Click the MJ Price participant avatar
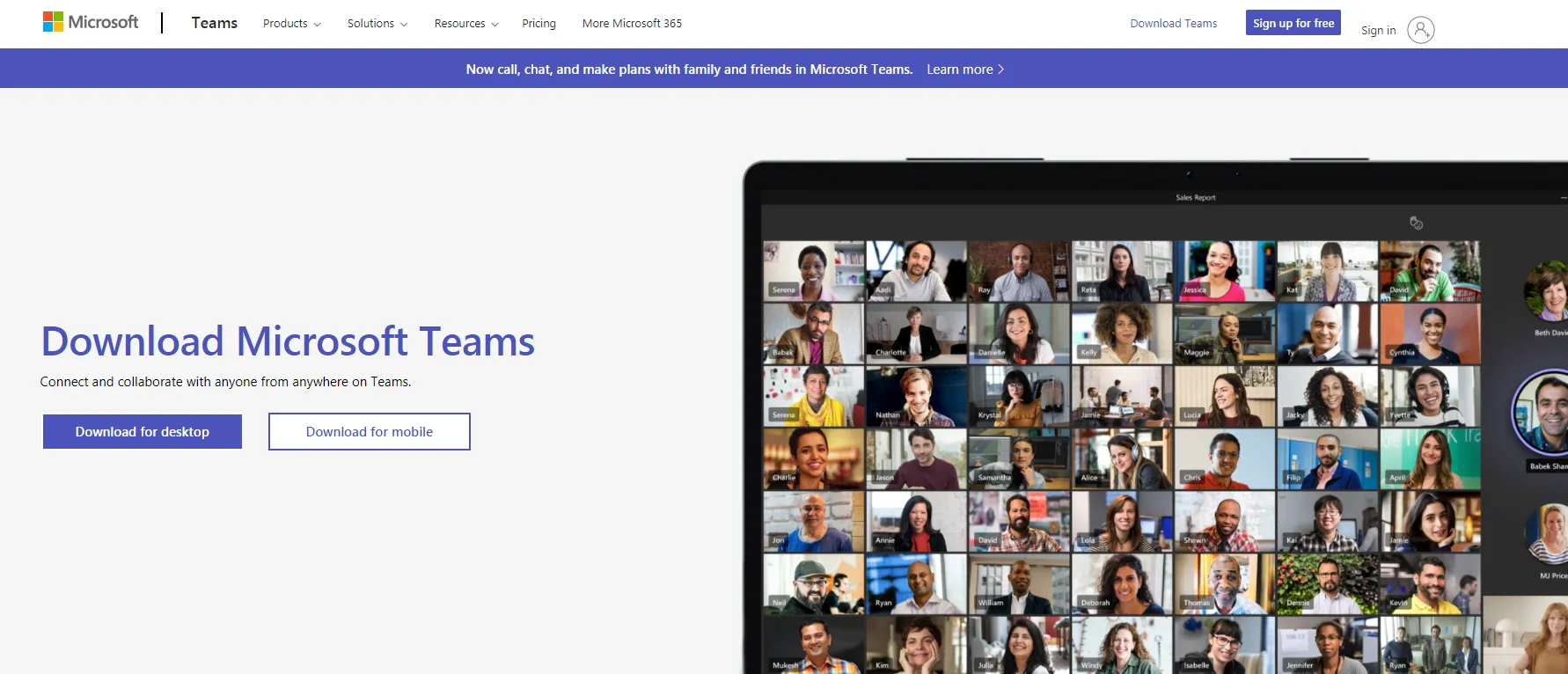The height and width of the screenshot is (674, 1568). (1548, 532)
